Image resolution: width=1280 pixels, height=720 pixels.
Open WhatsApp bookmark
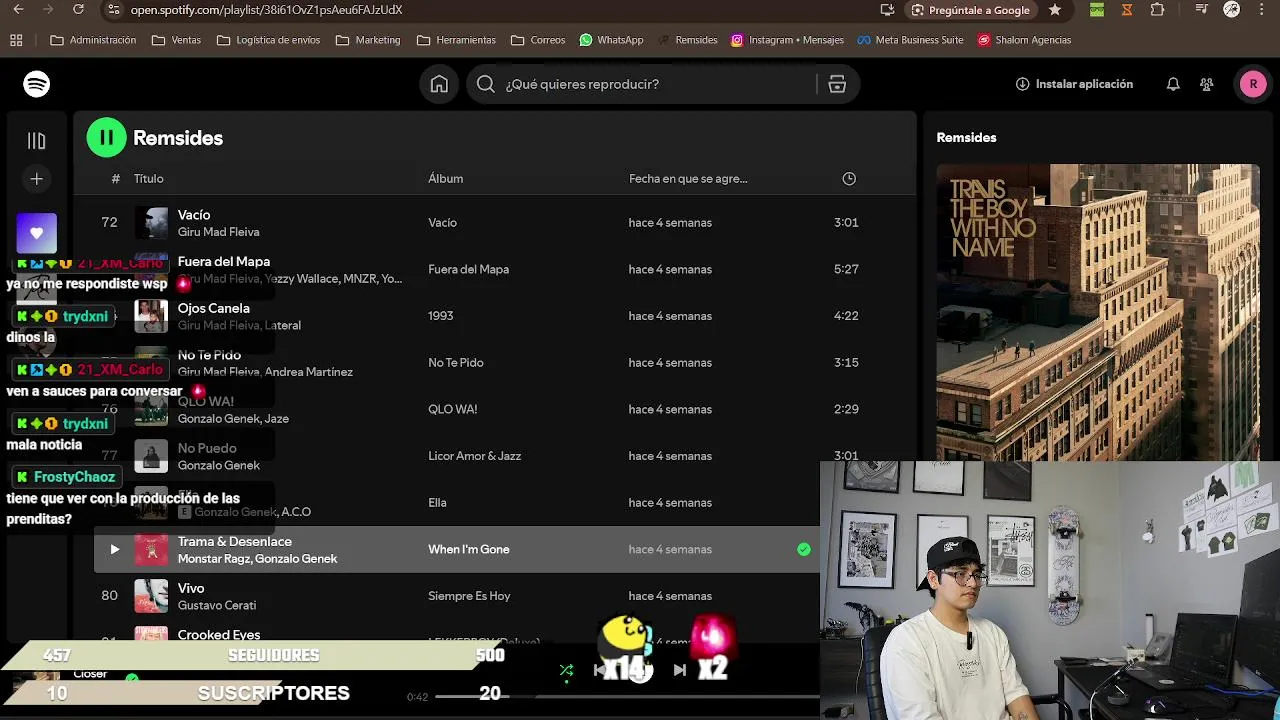tap(611, 40)
